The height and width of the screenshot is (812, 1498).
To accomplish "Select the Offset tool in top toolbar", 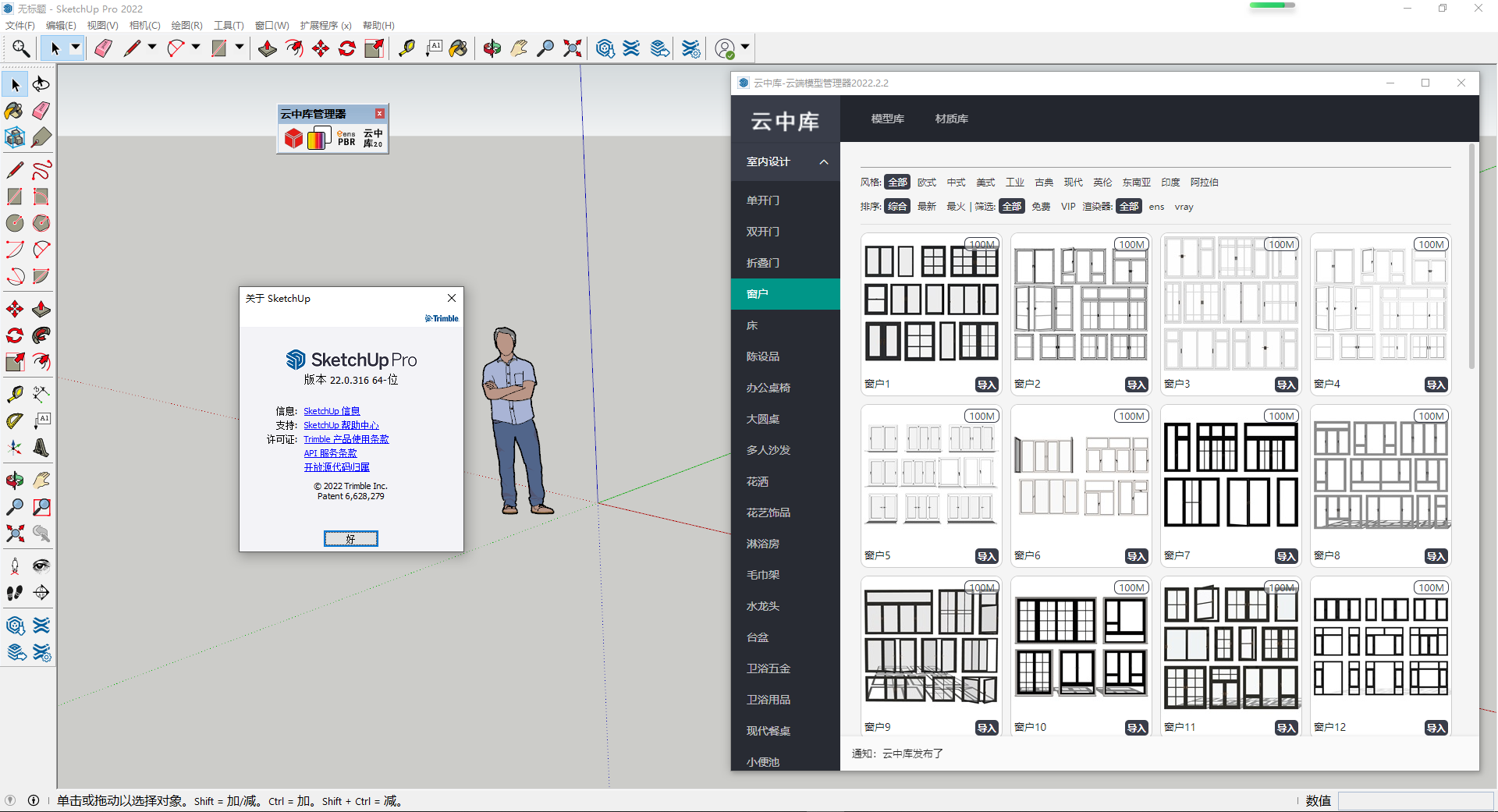I will [294, 48].
